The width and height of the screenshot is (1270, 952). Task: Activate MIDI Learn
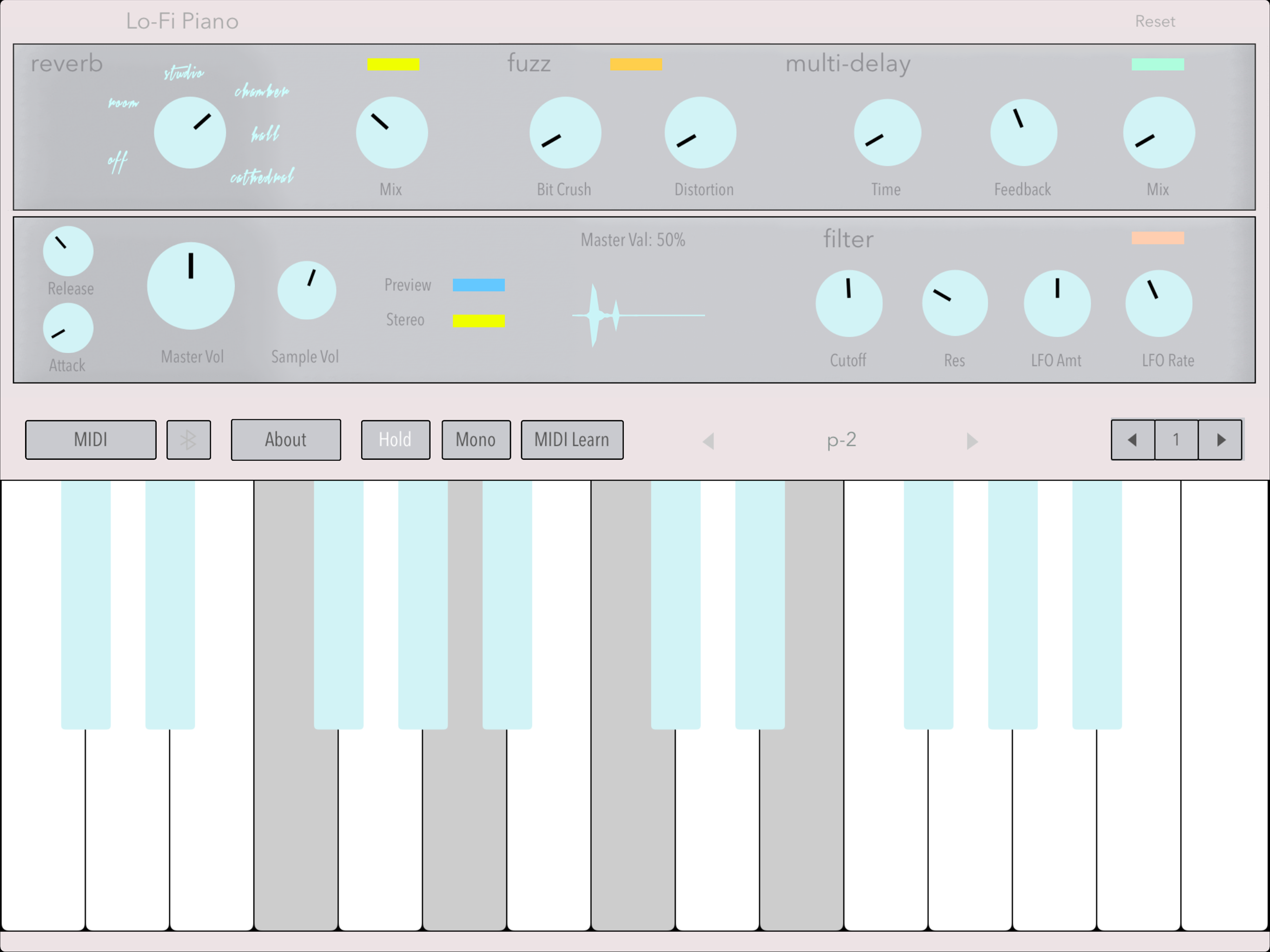(x=572, y=440)
